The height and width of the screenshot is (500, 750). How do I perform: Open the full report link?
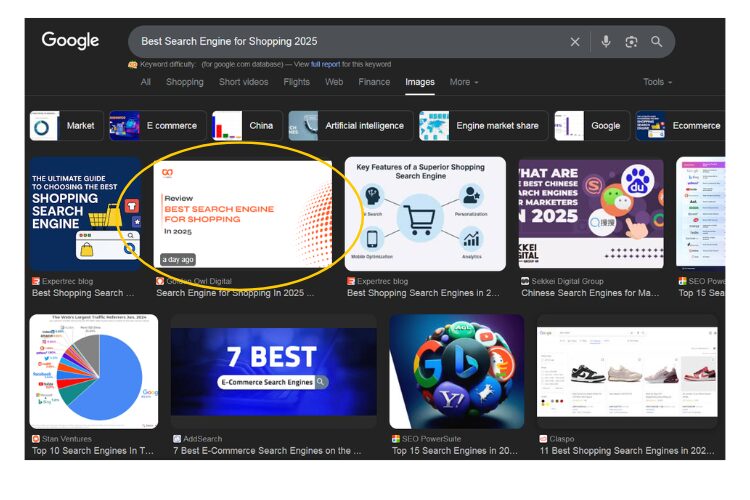tap(325, 64)
